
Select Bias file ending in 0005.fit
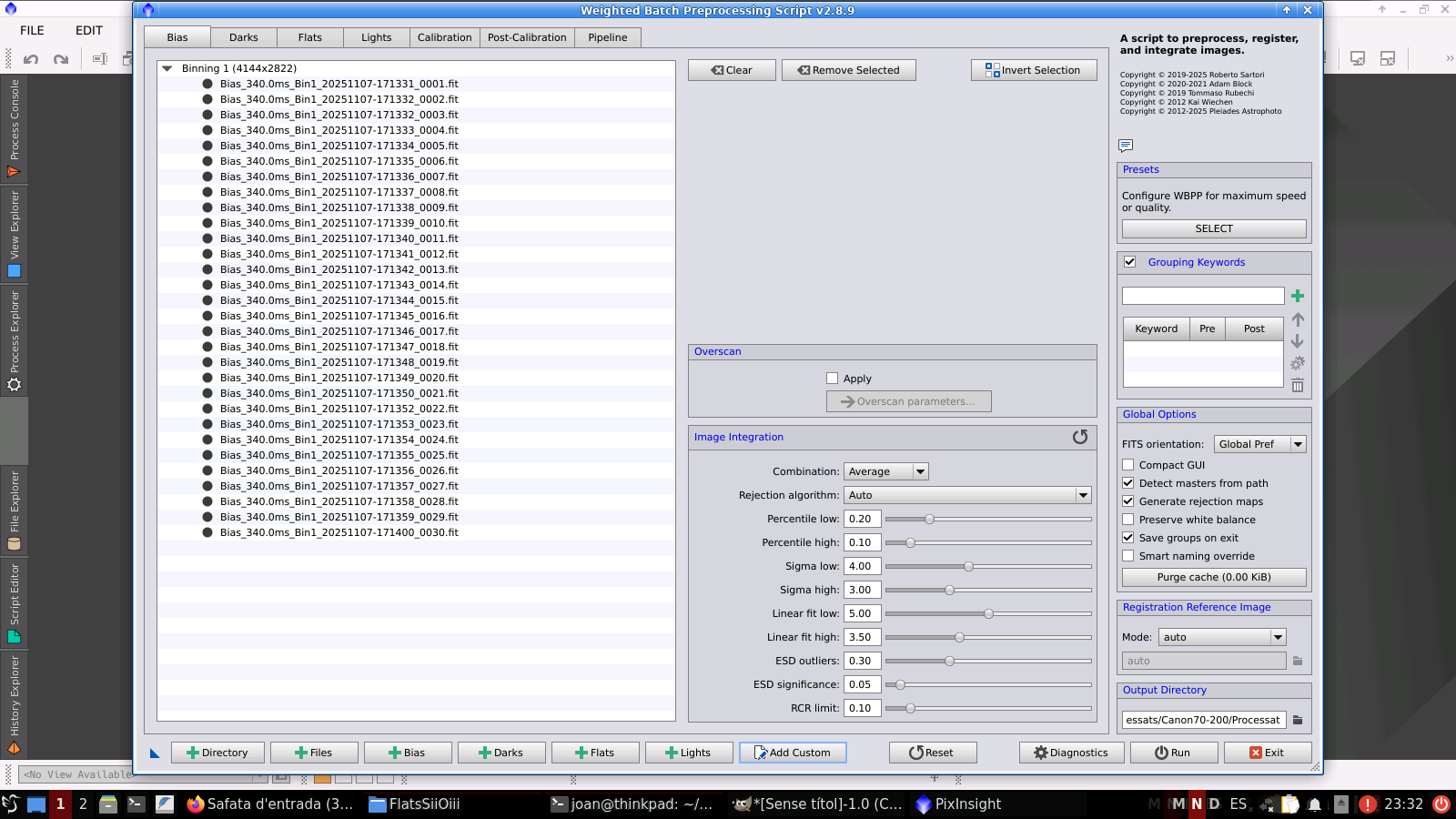coord(339,146)
